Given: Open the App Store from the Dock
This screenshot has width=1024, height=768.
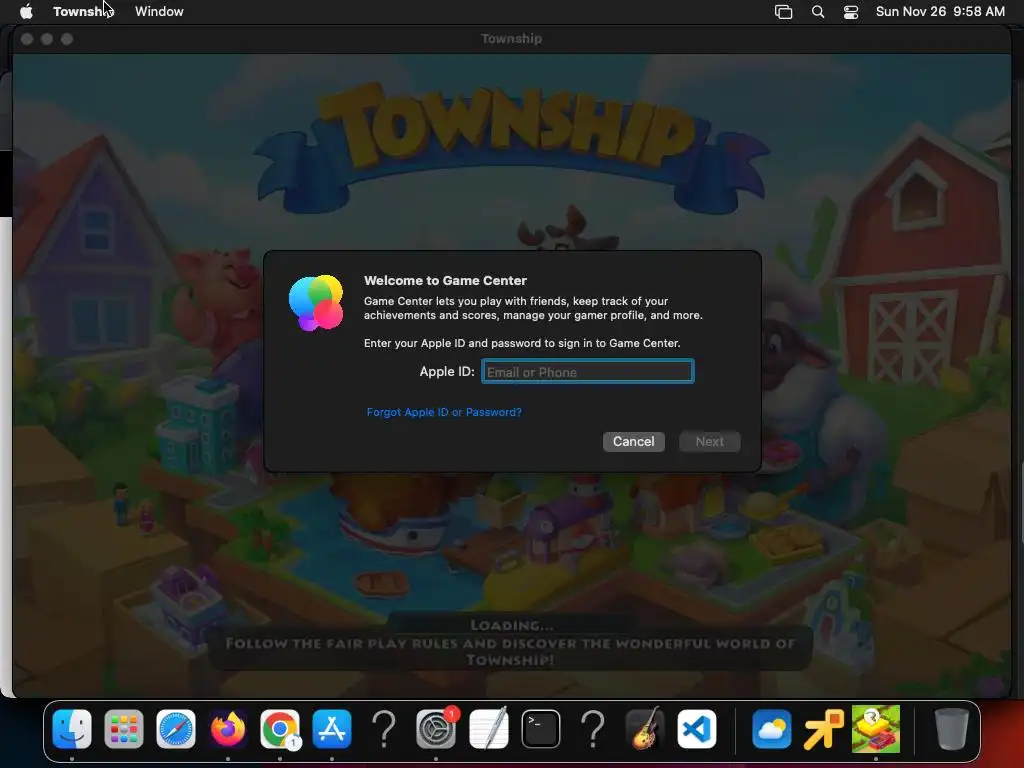Looking at the screenshot, I should tap(332, 728).
